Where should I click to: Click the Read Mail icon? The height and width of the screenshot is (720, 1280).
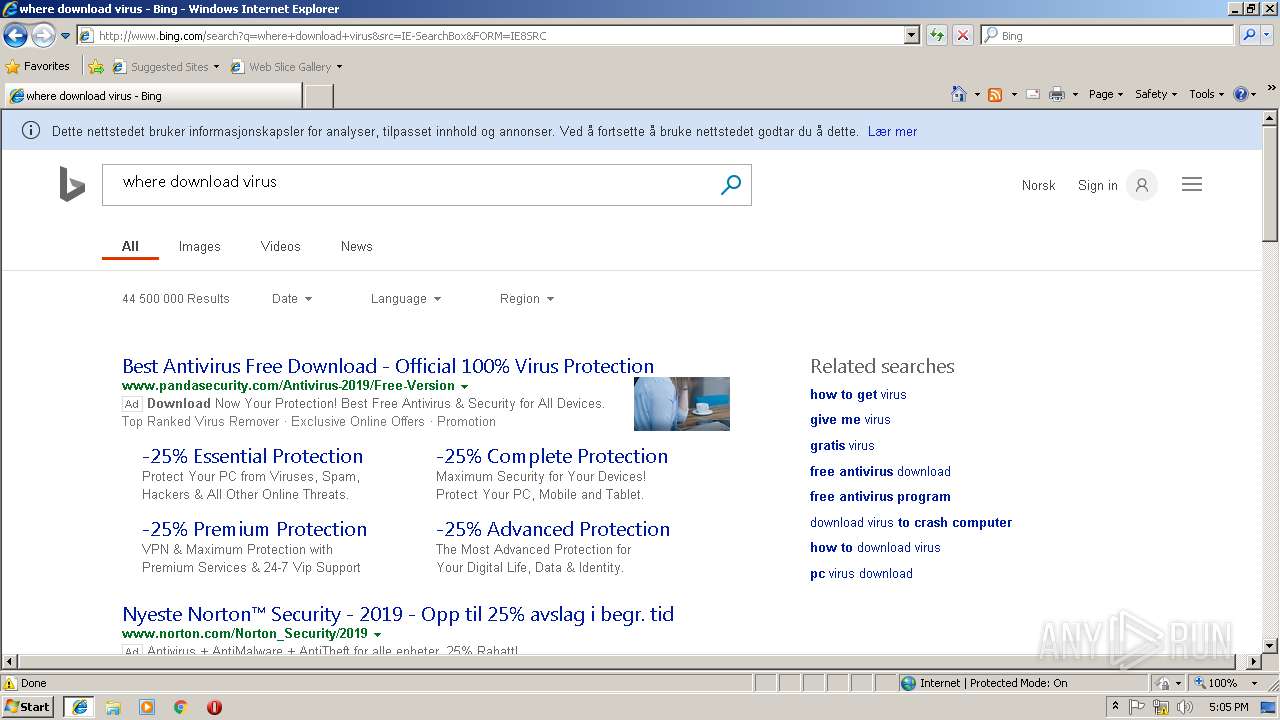click(x=1033, y=94)
